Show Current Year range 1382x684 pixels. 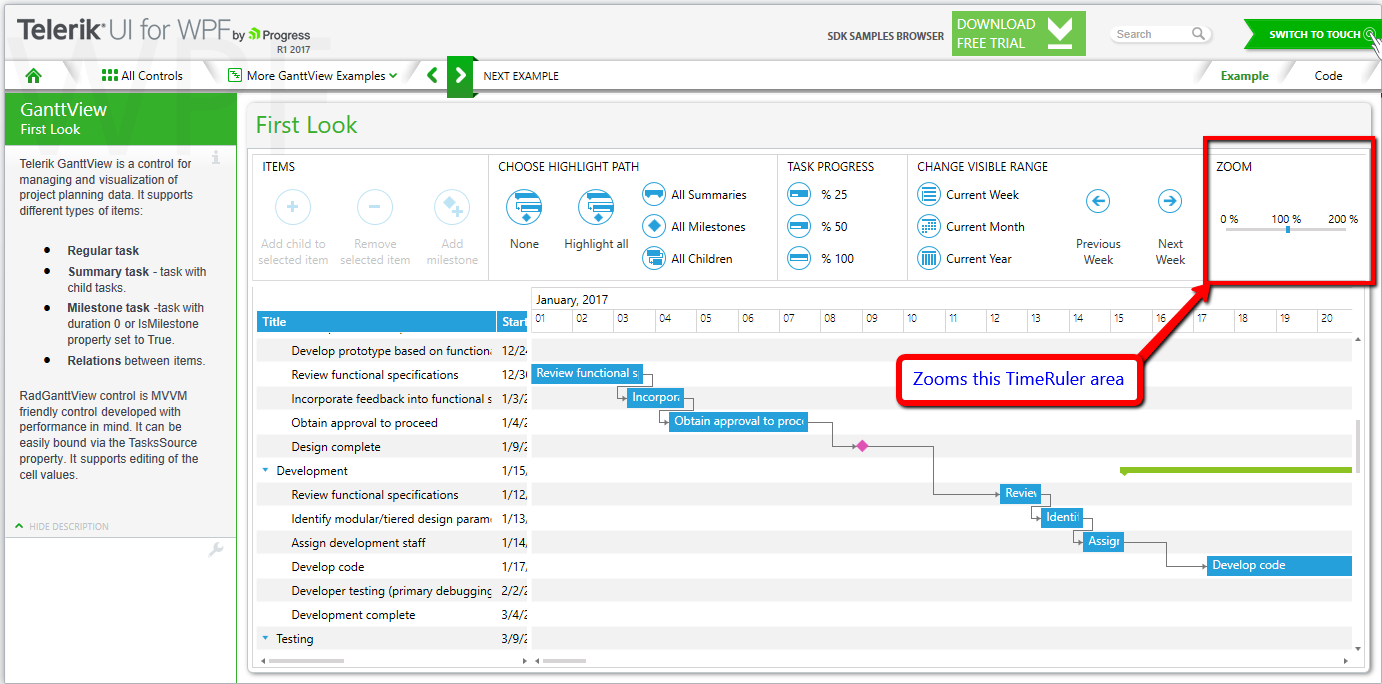pyautogui.click(x=965, y=259)
